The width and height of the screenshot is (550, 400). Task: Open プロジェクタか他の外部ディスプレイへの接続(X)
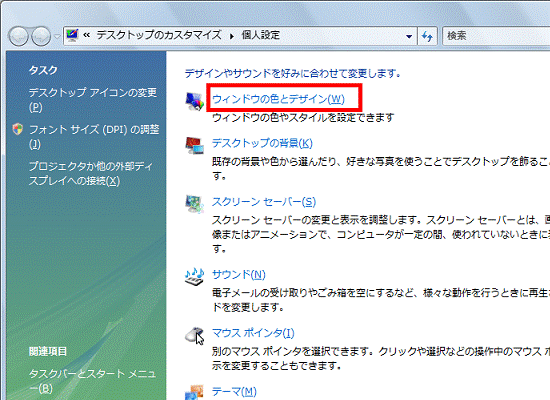90,173
